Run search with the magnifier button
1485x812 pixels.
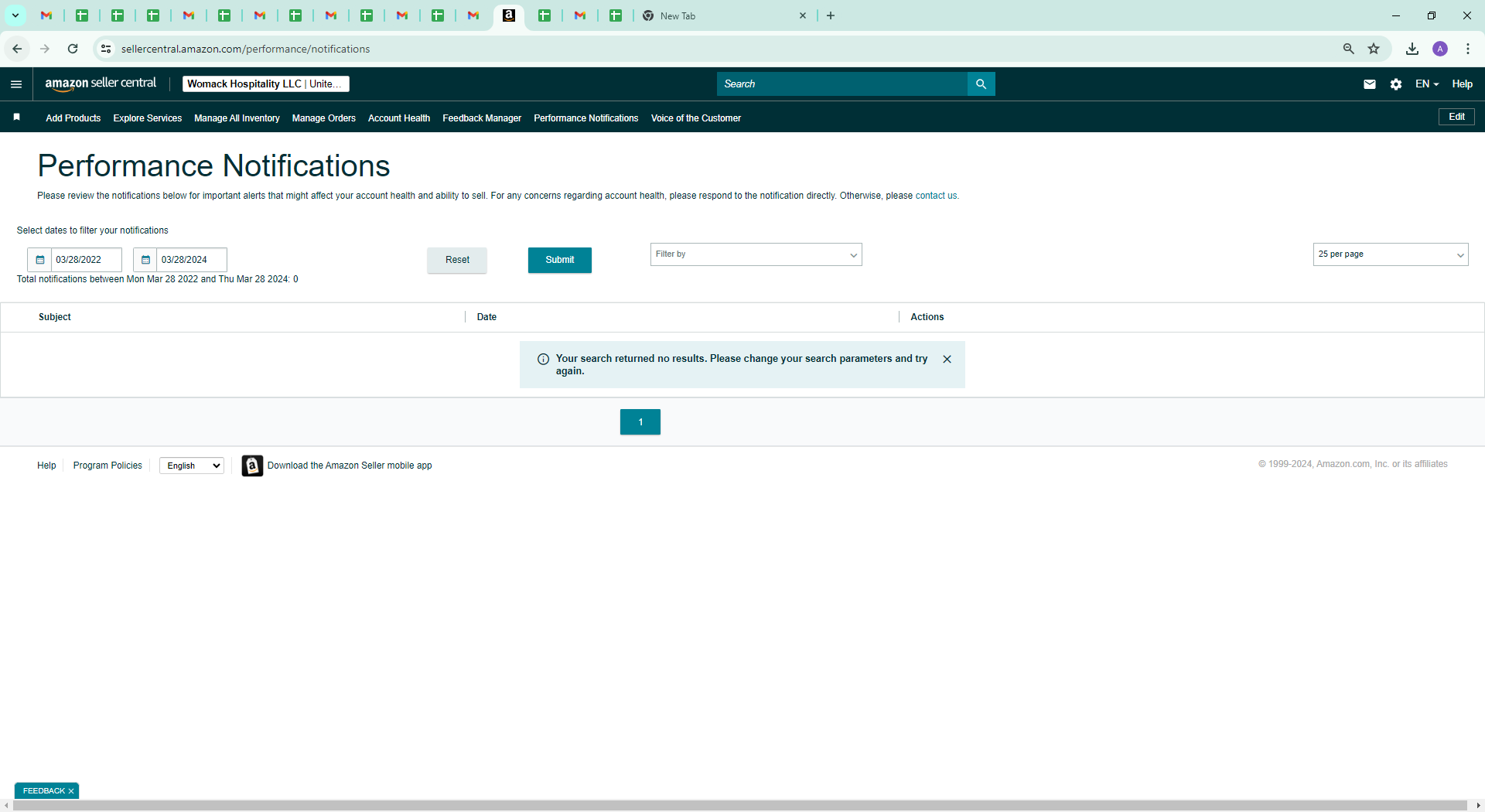(x=981, y=84)
